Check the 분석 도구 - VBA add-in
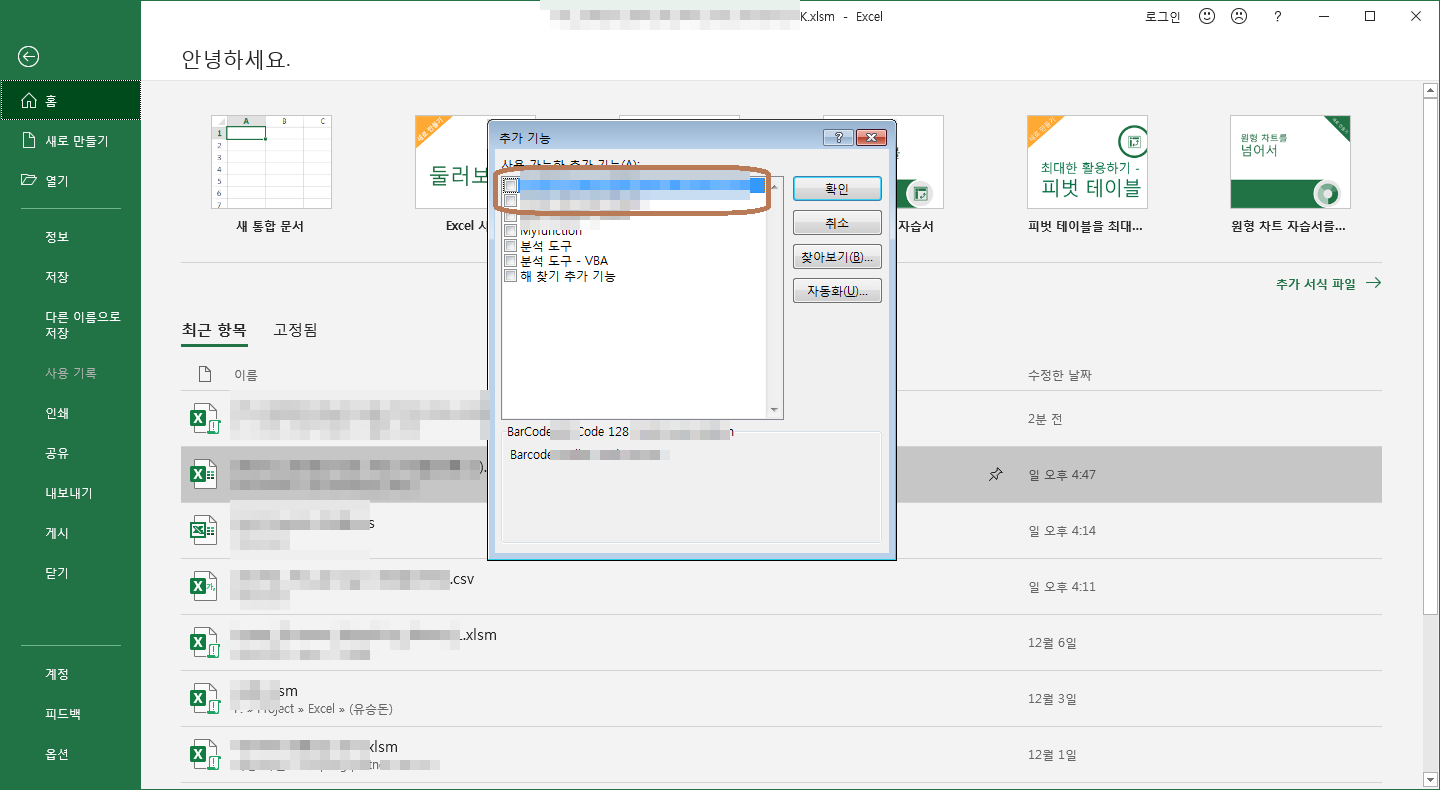1440x790 pixels. [x=511, y=261]
